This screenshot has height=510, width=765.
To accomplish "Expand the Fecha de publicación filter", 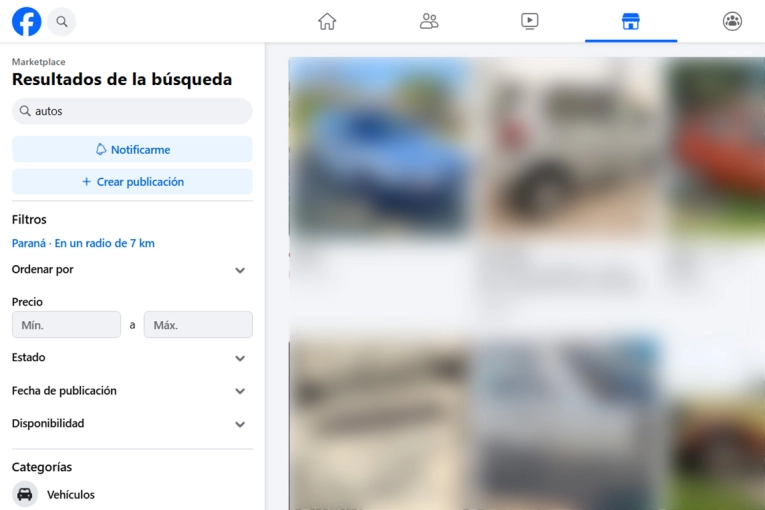I will (x=129, y=391).
